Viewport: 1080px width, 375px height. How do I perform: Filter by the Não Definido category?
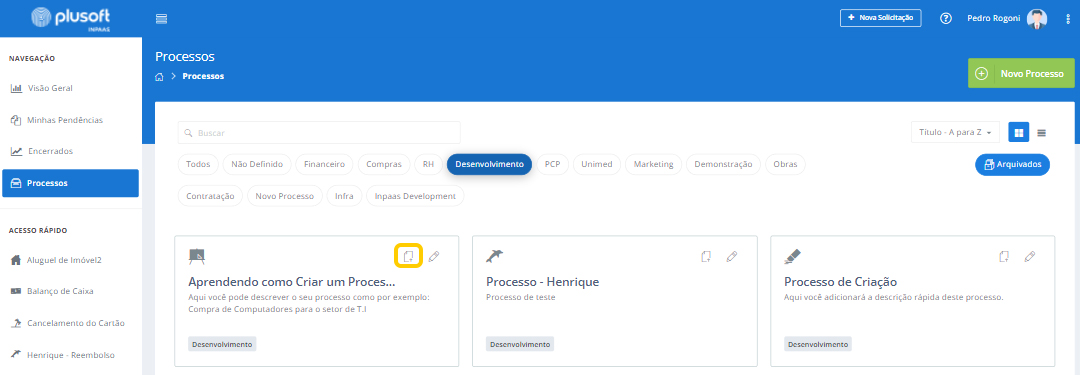click(x=257, y=165)
